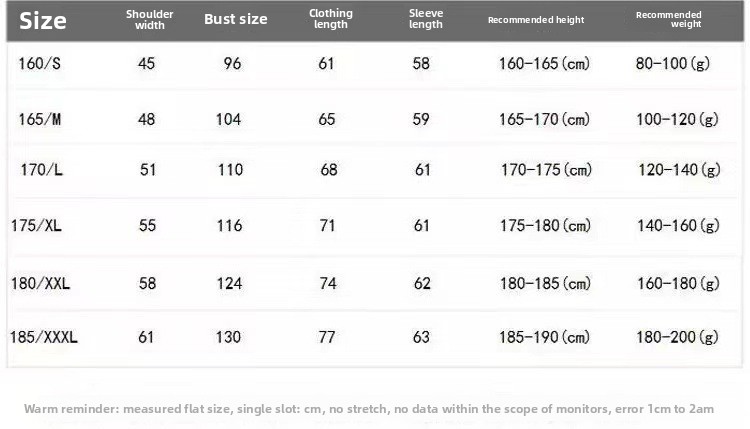Click the "Recommended height" column header
This screenshot has width=750, height=429.
point(536,20)
